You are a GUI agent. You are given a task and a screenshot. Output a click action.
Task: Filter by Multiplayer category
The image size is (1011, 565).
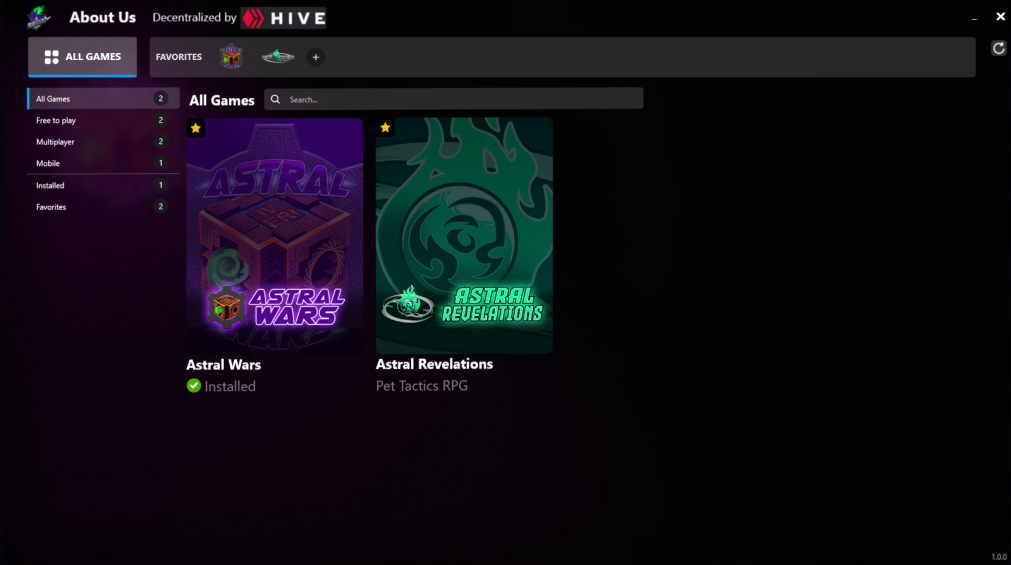click(103, 141)
